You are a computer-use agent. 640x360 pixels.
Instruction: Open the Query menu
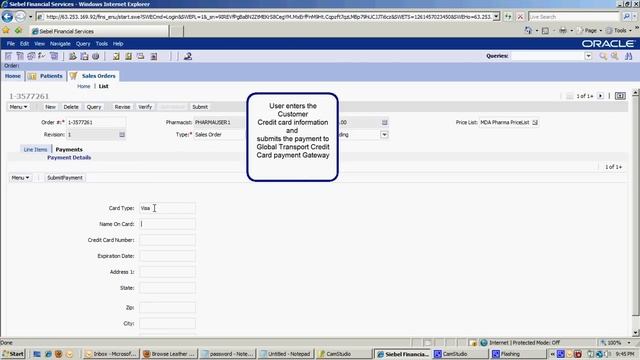[83, 44]
